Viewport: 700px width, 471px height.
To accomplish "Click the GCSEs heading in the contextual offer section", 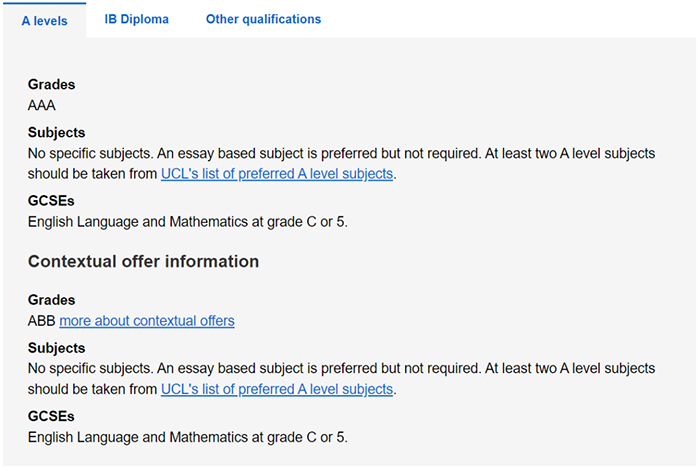I will coord(51,416).
